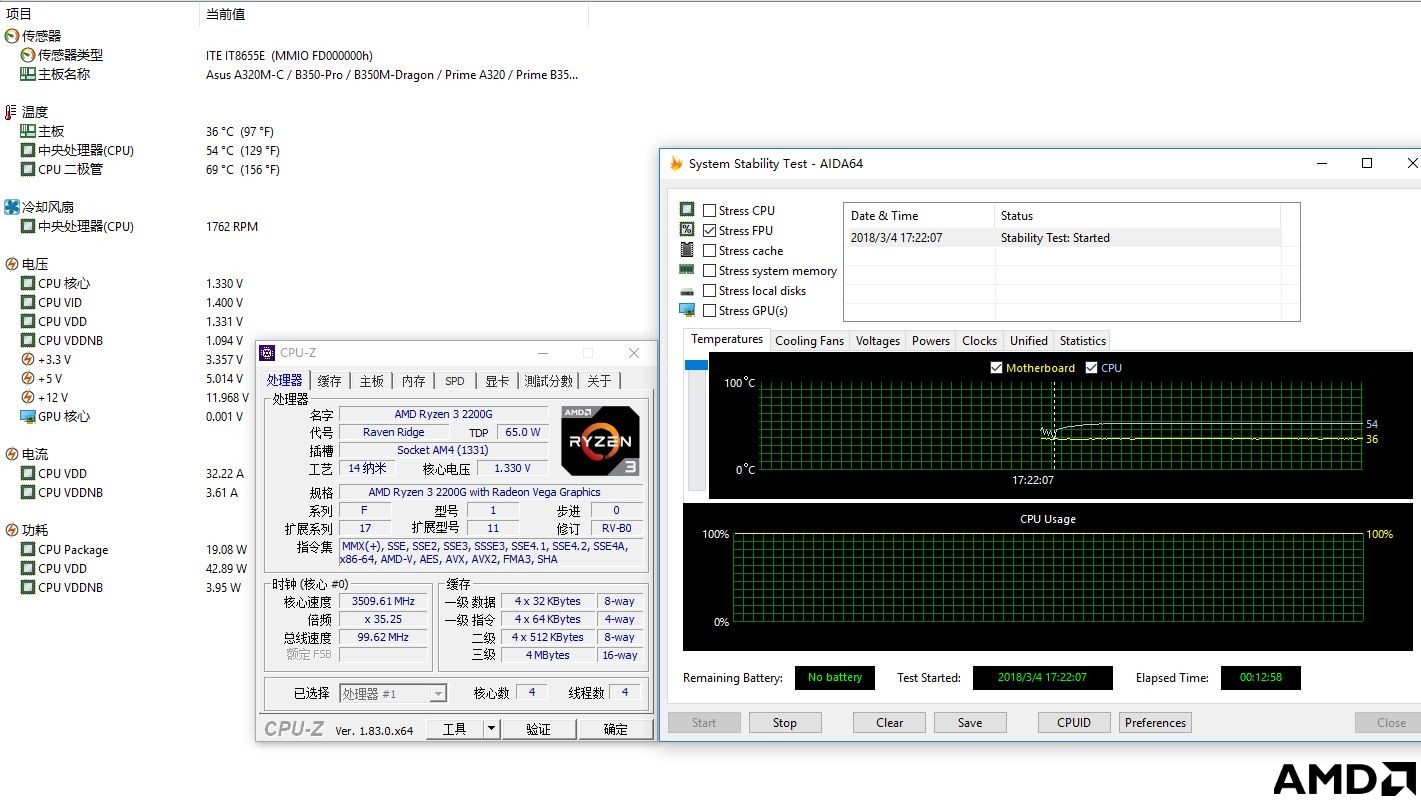Enable the Stress system memory checkbox
The width and height of the screenshot is (1421, 802).
[709, 270]
